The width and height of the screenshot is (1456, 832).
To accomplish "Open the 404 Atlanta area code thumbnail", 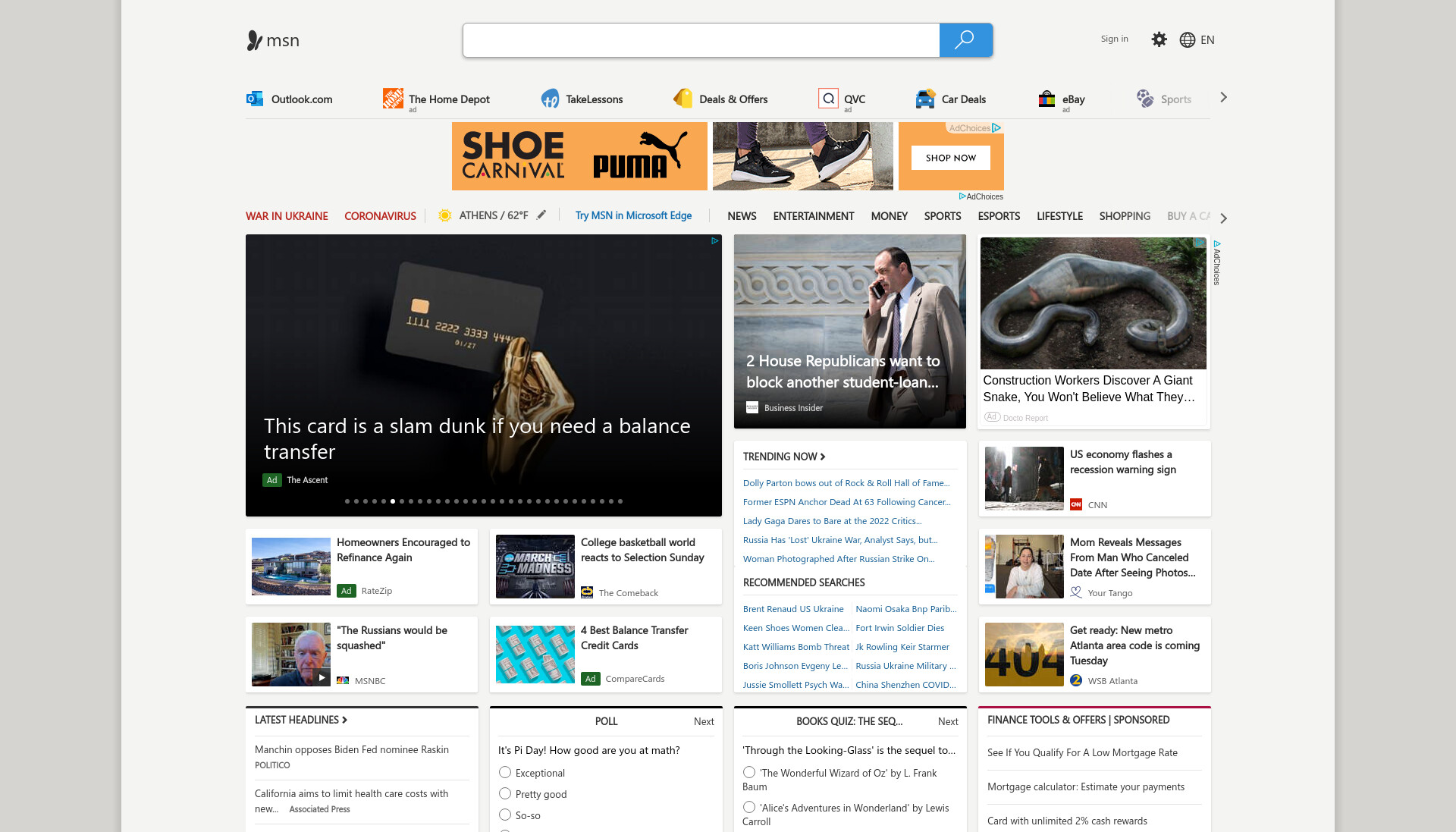I will click(x=1024, y=655).
